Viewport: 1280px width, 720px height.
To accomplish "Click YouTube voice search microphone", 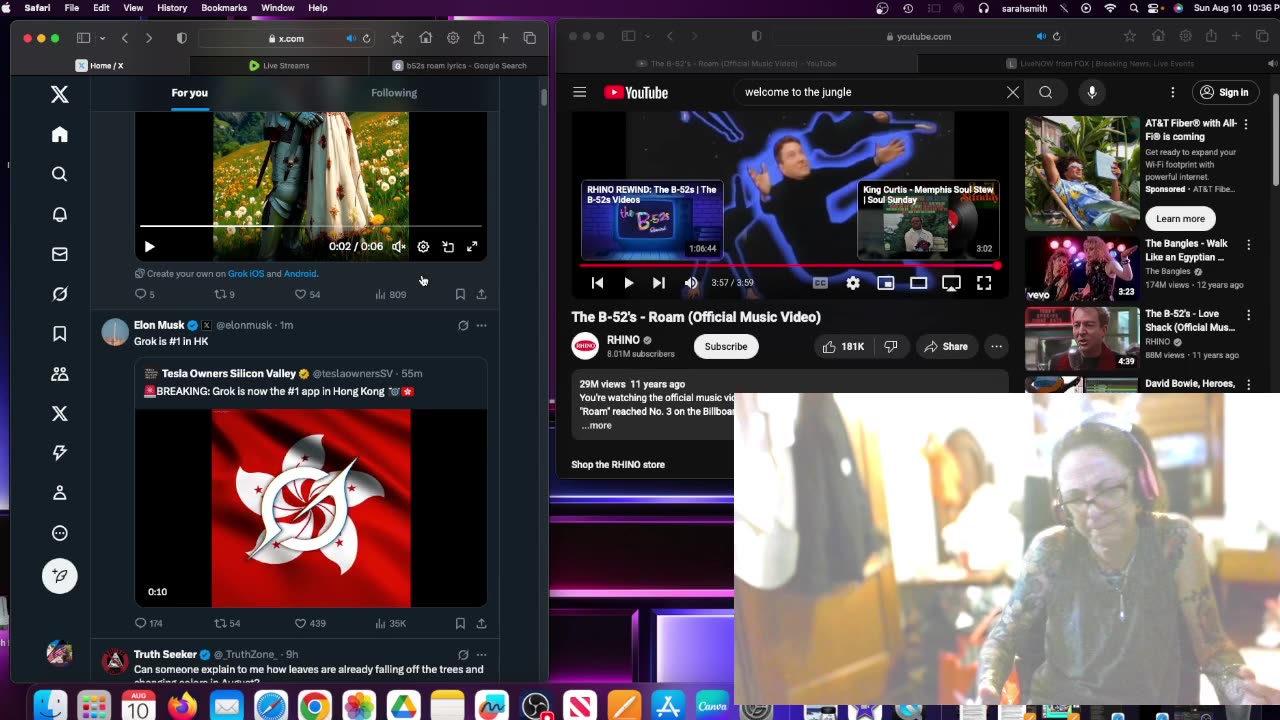I will coord(1092,92).
